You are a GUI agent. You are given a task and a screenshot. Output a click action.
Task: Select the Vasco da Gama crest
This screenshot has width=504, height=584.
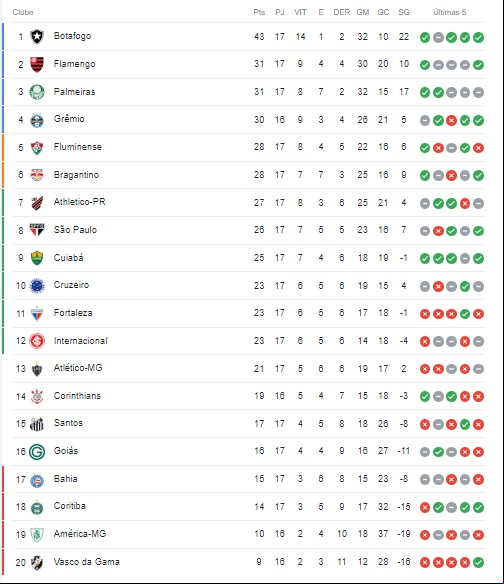37,562
